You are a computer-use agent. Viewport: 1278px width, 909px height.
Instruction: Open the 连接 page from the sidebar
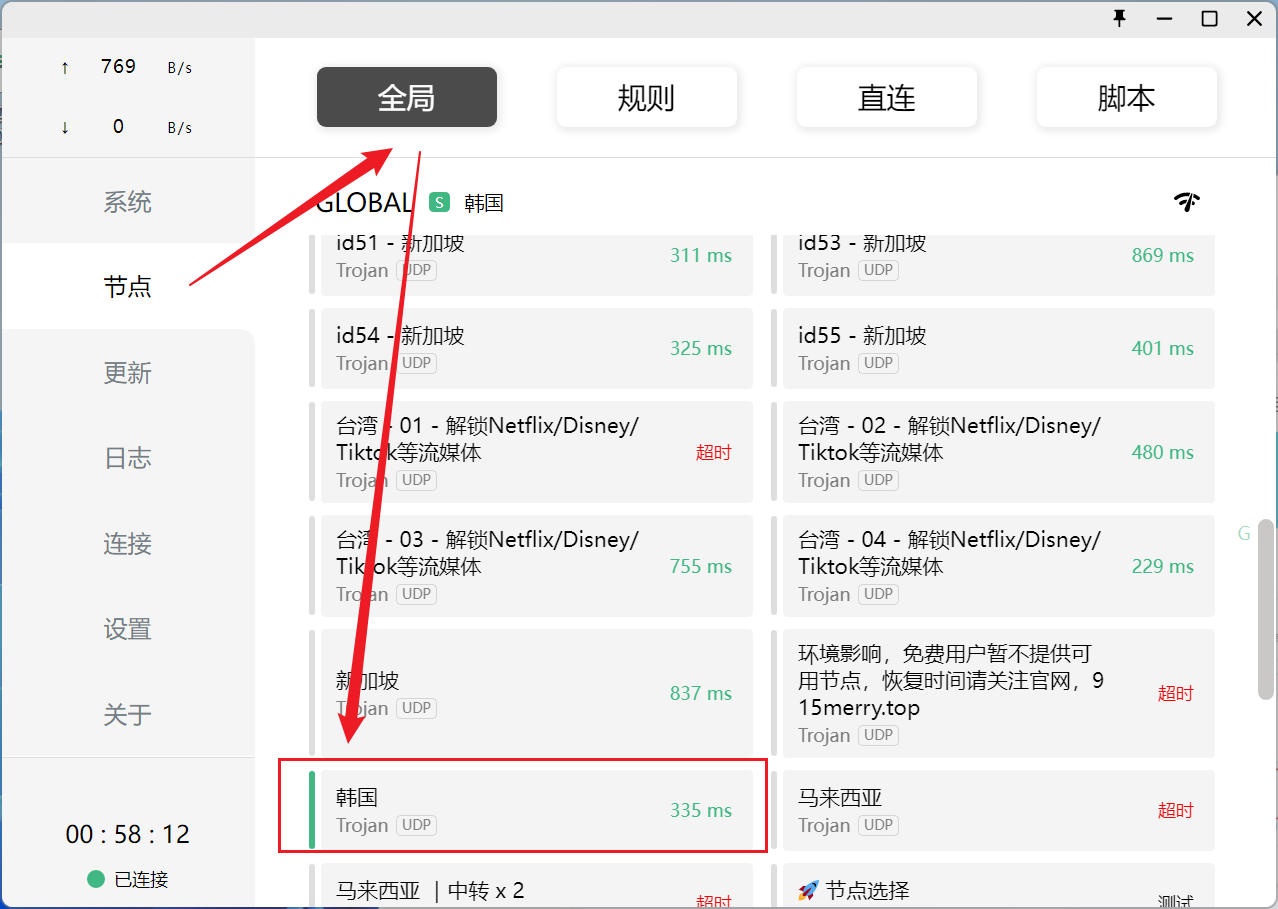click(127, 544)
